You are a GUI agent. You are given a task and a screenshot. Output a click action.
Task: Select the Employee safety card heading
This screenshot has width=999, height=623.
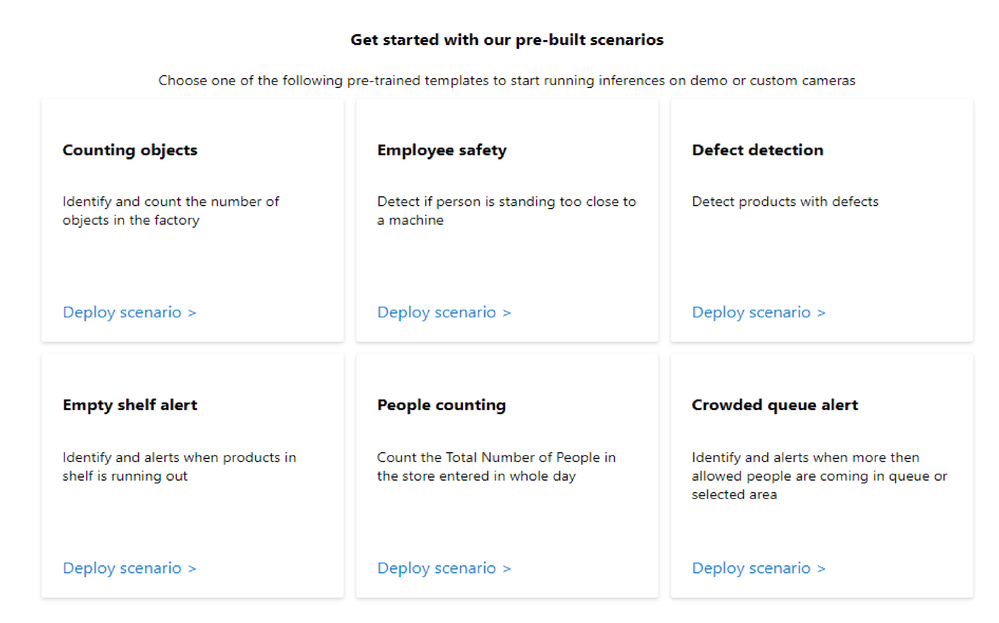coord(442,150)
